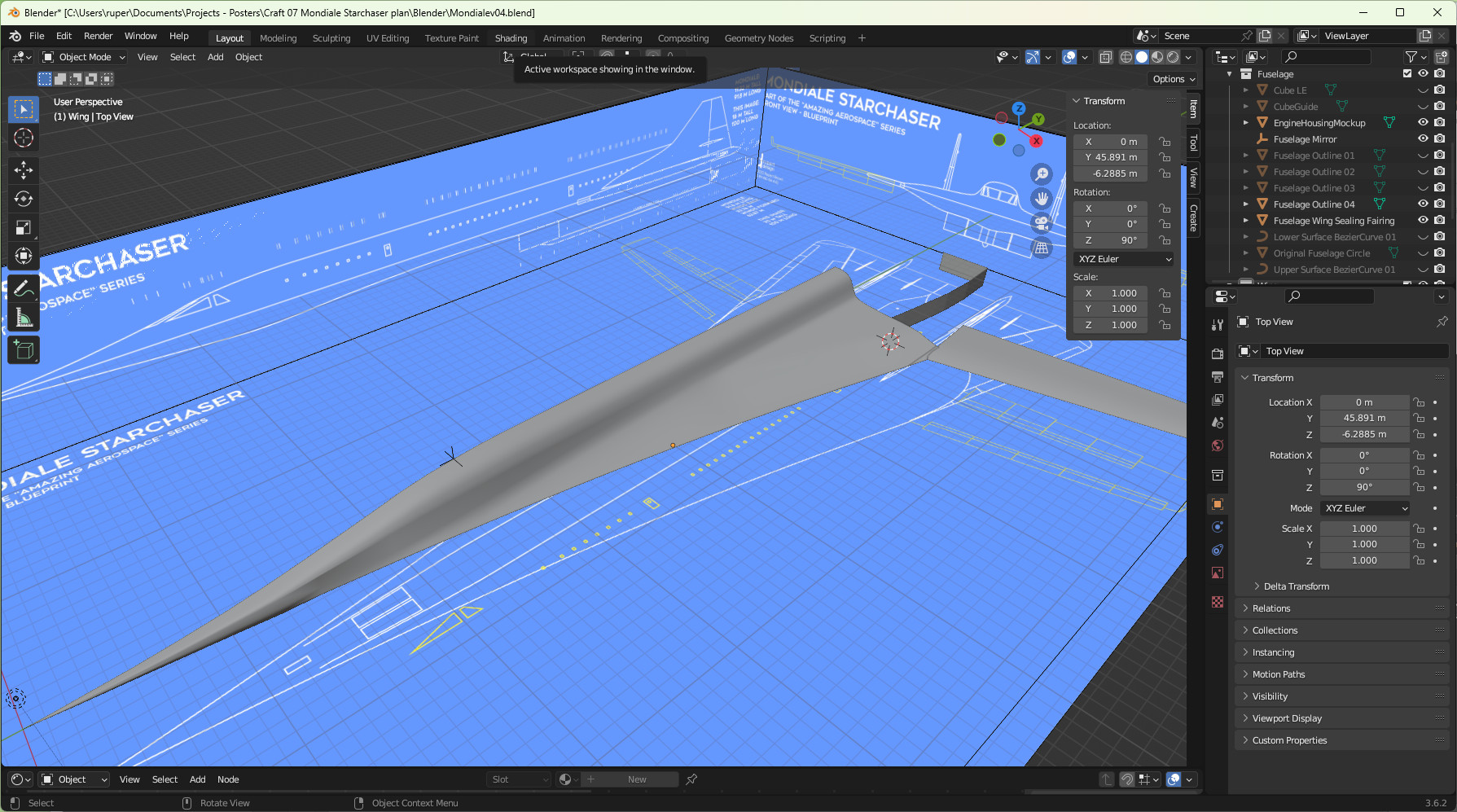Viewport: 1457px width, 812px height.
Task: Click the New material button
Action: (638, 779)
